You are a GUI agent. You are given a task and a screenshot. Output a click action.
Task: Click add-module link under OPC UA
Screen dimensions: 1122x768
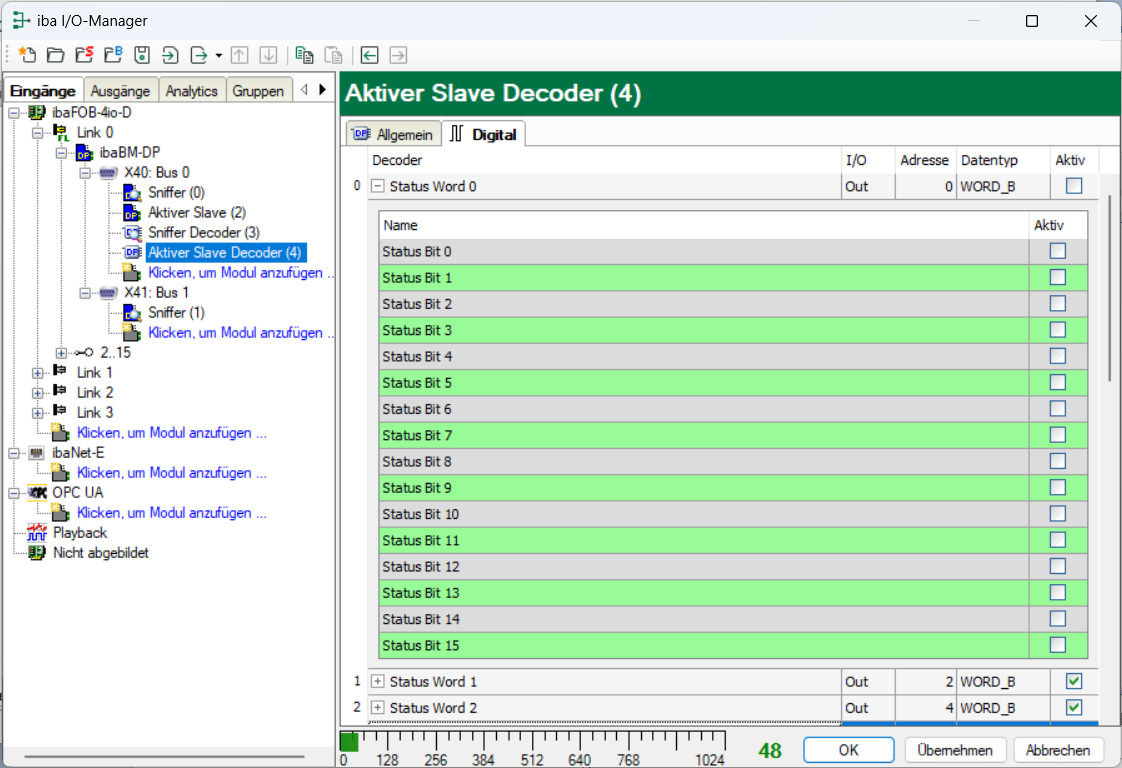pyautogui.click(x=172, y=513)
